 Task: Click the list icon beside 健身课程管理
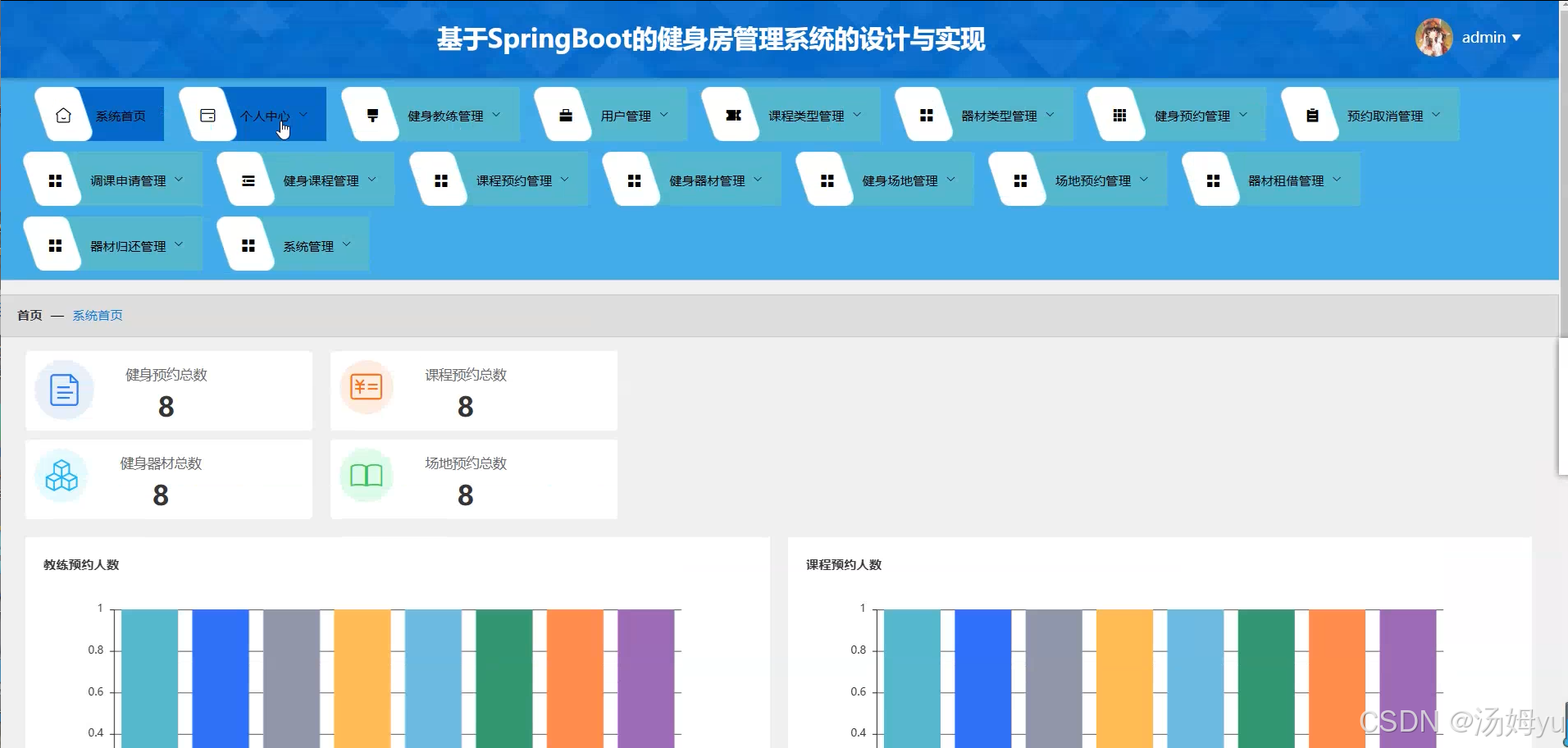point(248,180)
